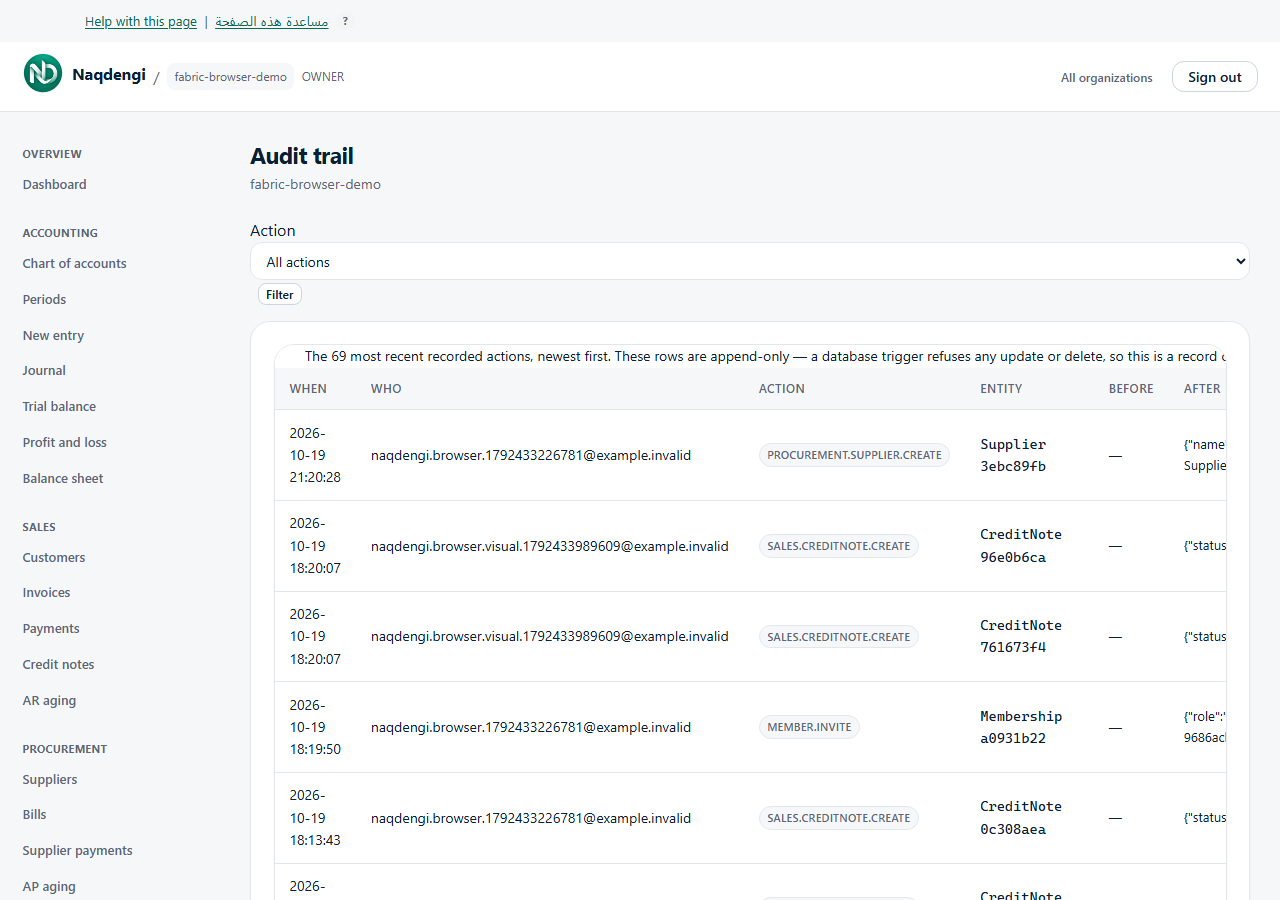Viewport: 1280px width, 900px height.
Task: Select entity CreditNote 0c308aea
Action: (1021, 818)
